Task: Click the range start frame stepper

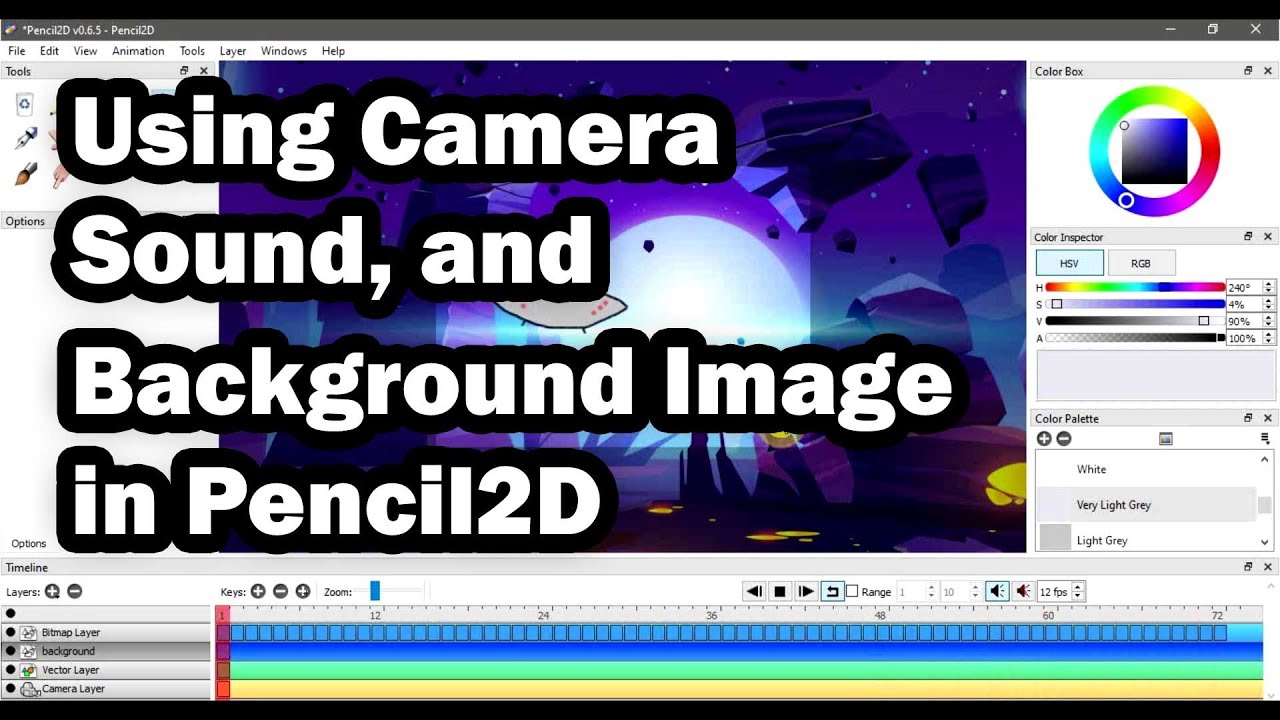Action: point(931,592)
